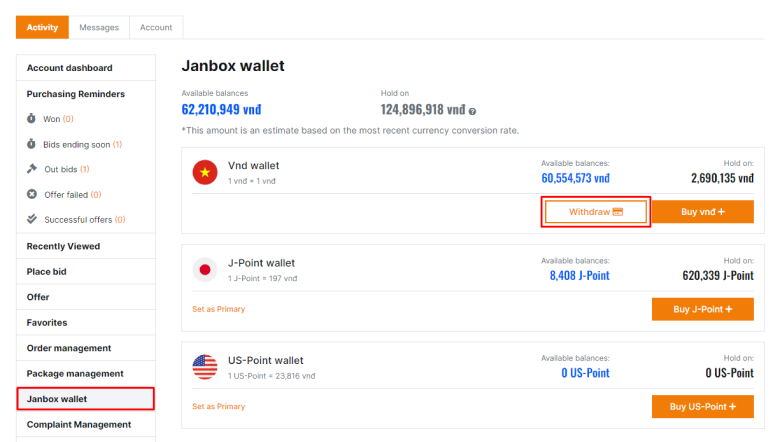The height and width of the screenshot is (442, 780).
Task: Withdraw from the Vnd wallet
Action: click(x=596, y=212)
